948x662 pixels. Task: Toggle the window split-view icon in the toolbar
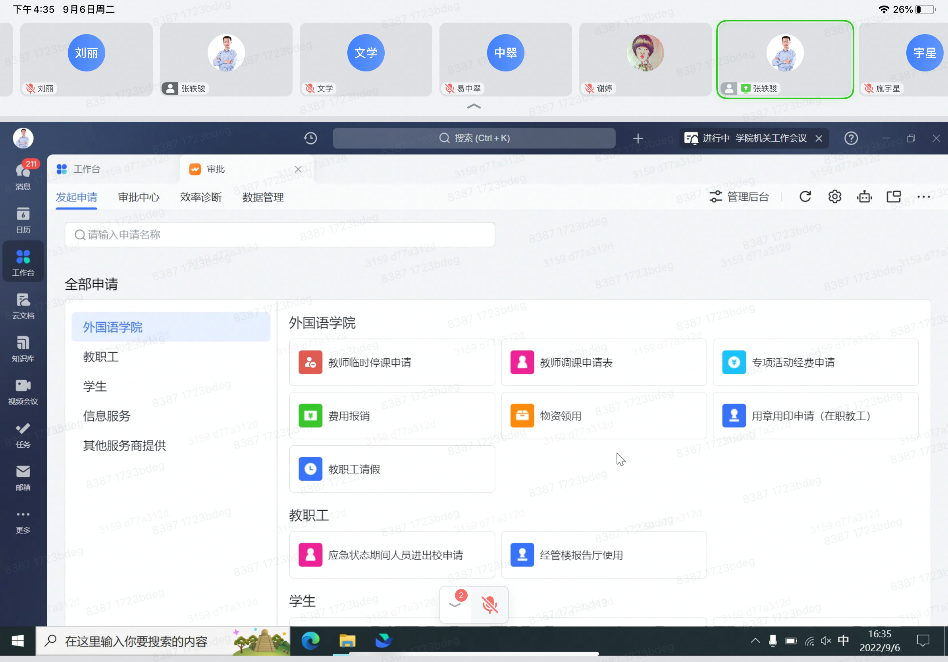(893, 196)
